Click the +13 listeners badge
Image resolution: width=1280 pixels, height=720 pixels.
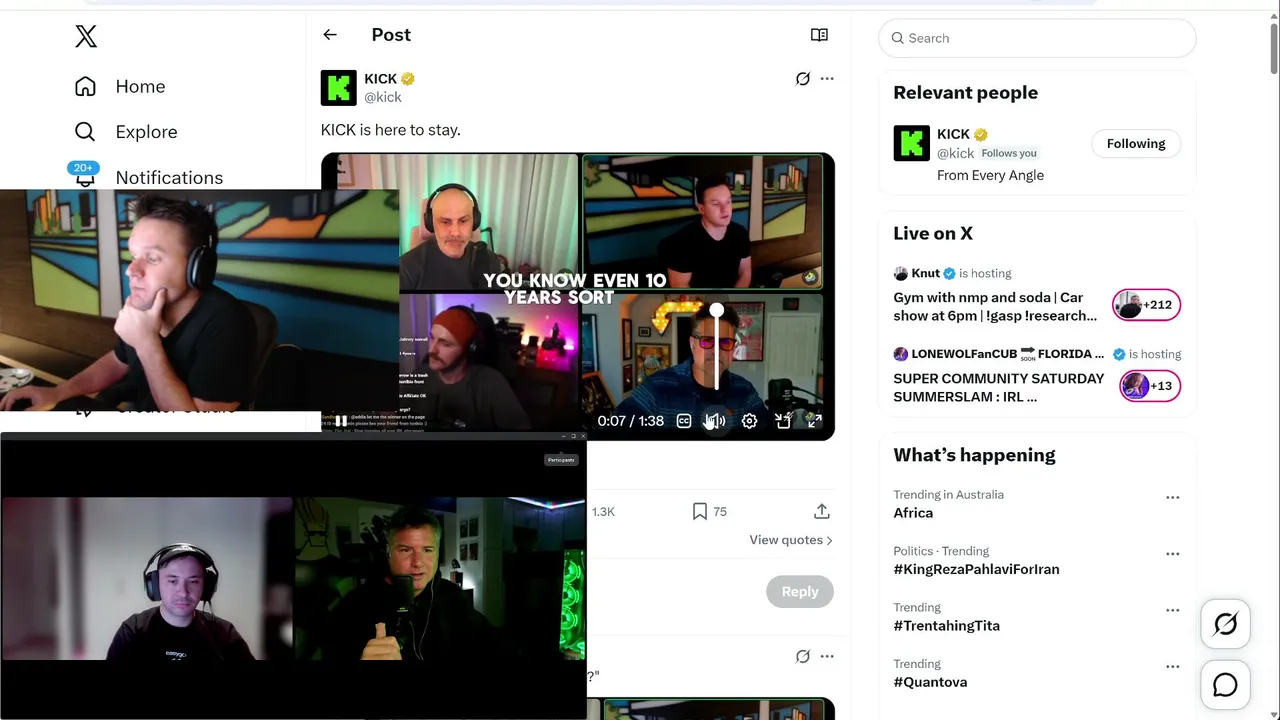click(x=1150, y=386)
